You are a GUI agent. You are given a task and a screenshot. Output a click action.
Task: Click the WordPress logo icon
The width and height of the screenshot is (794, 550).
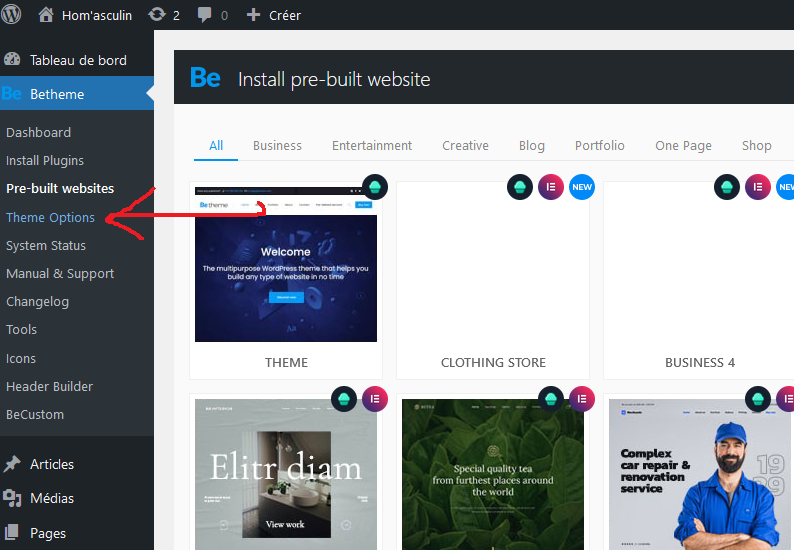click(11, 14)
